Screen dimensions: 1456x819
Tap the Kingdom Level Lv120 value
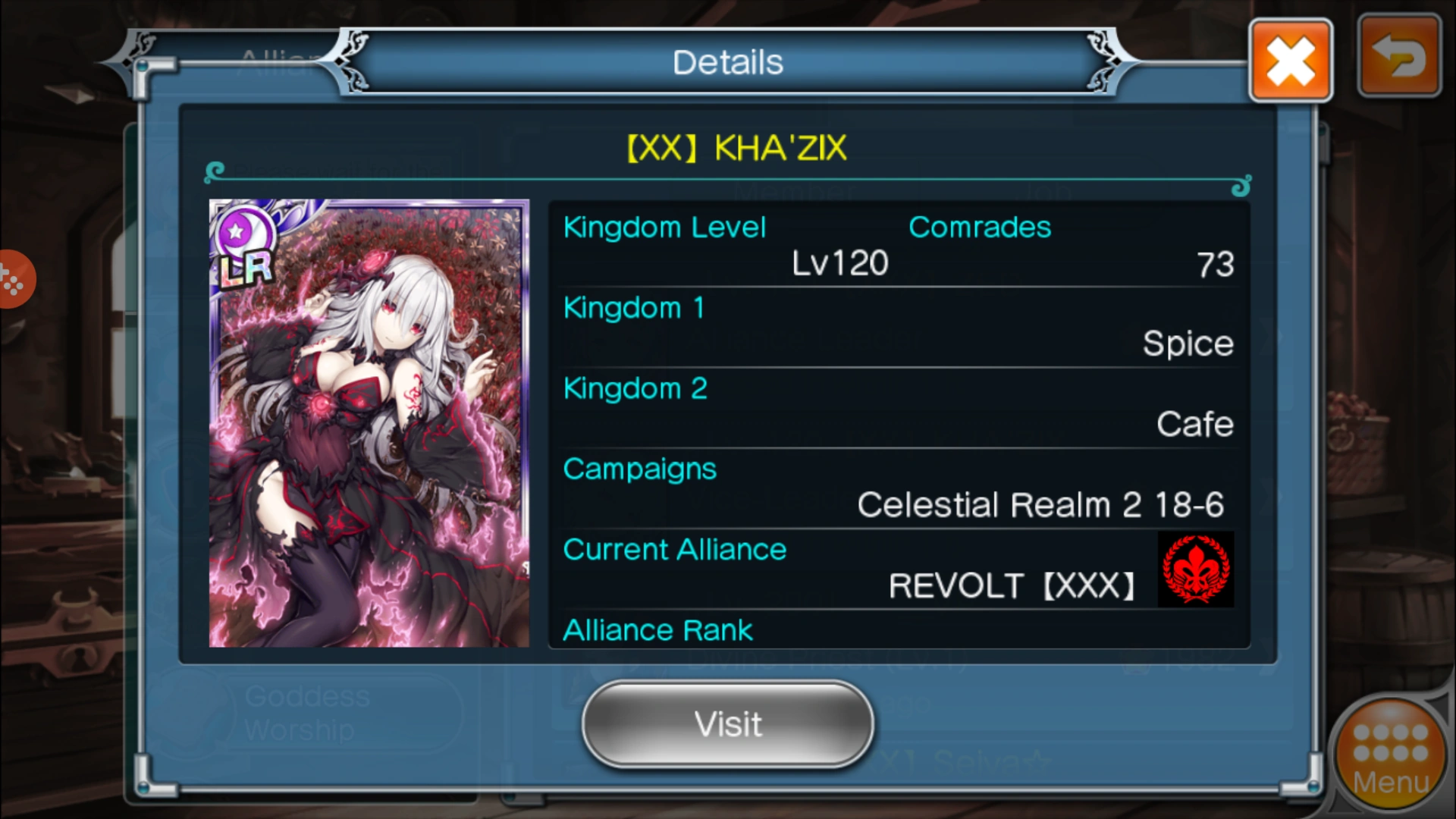pyautogui.click(x=840, y=264)
